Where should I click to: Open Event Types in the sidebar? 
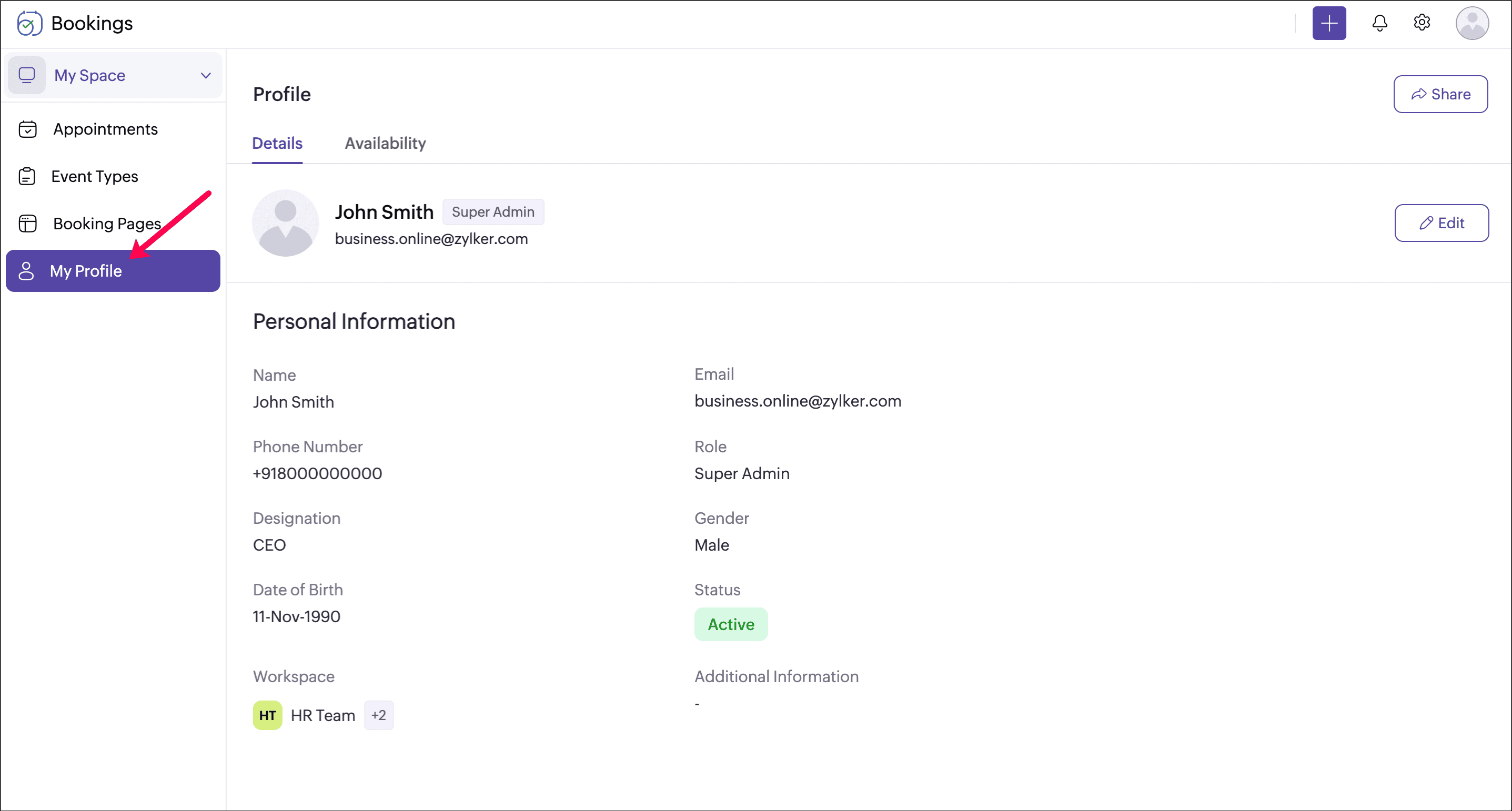pos(113,176)
